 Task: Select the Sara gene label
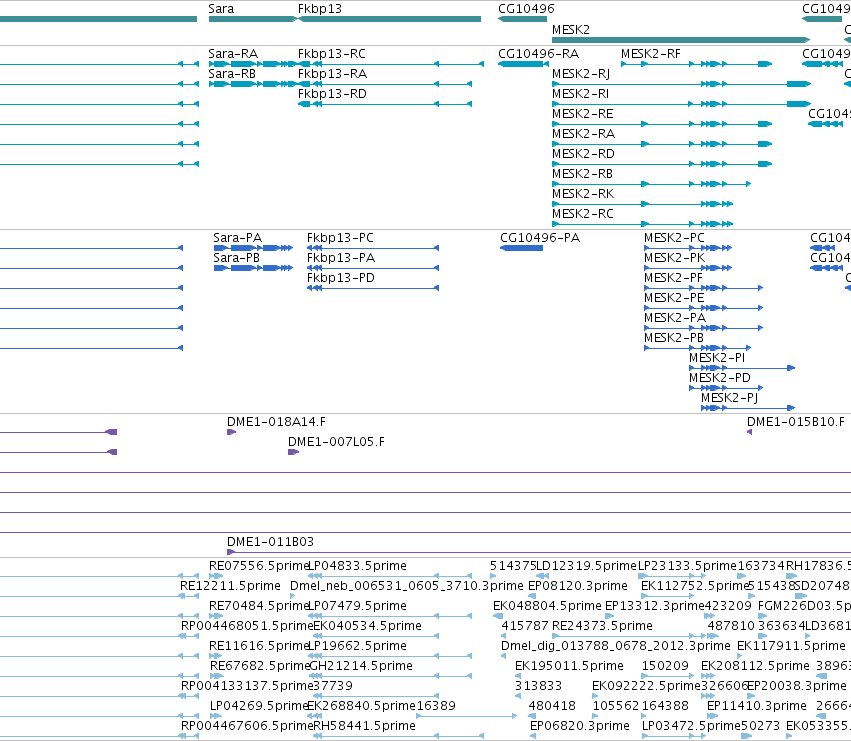pyautogui.click(x=221, y=9)
